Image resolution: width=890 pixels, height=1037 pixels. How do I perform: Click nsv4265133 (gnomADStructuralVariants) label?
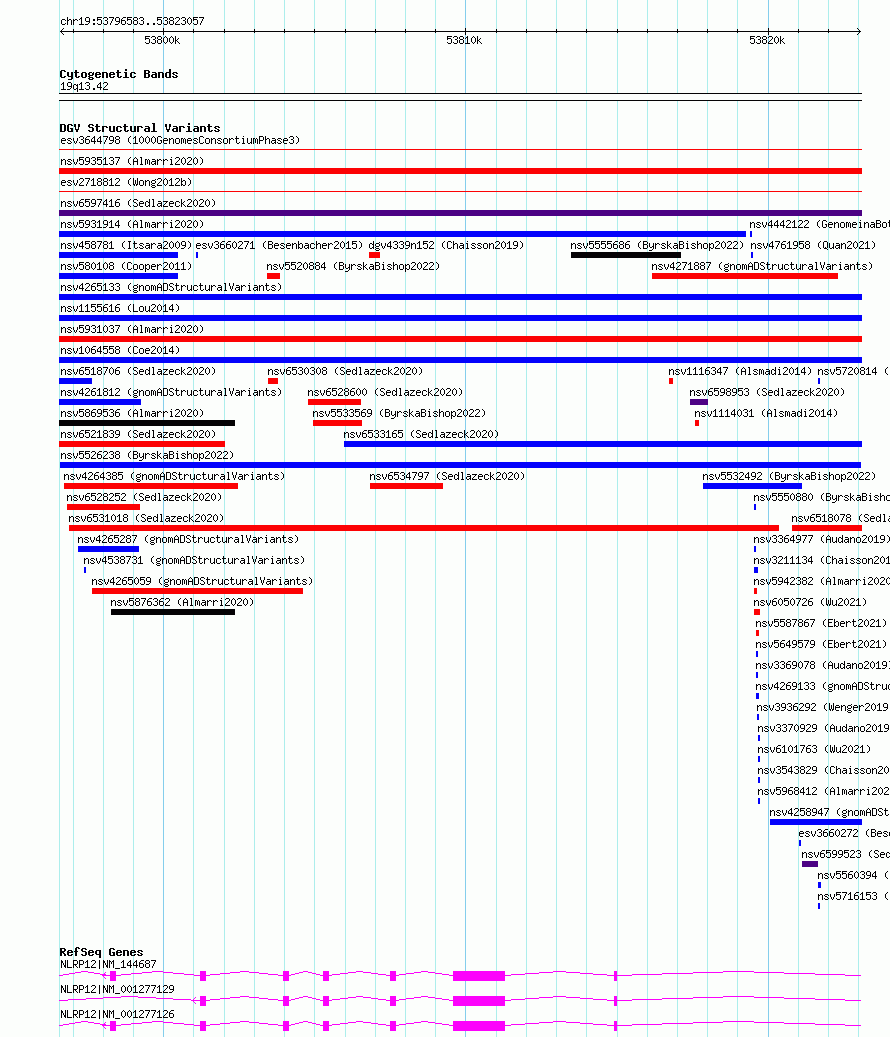coord(171,288)
